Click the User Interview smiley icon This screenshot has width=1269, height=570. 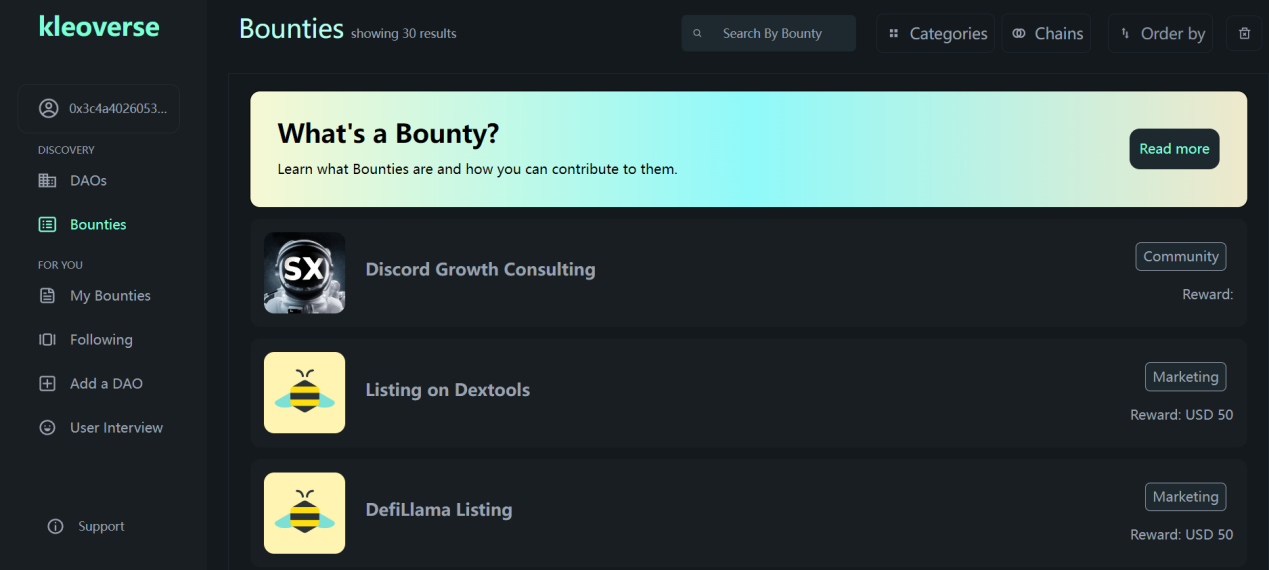47,428
